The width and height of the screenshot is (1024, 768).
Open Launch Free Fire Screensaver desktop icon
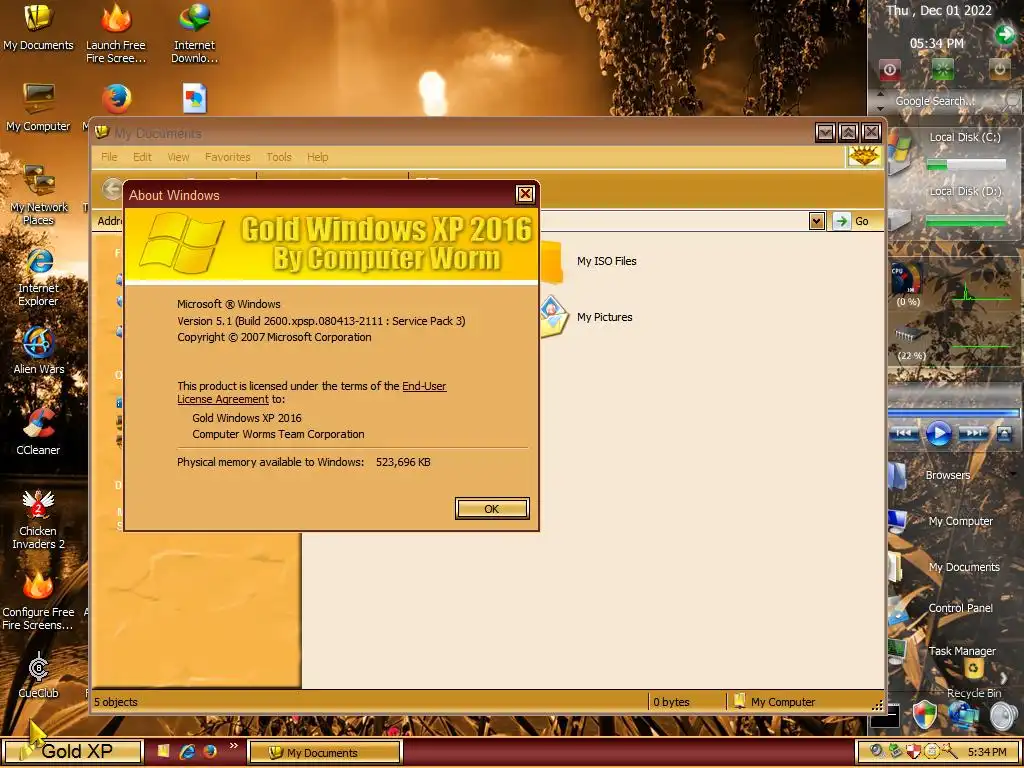coord(116,33)
